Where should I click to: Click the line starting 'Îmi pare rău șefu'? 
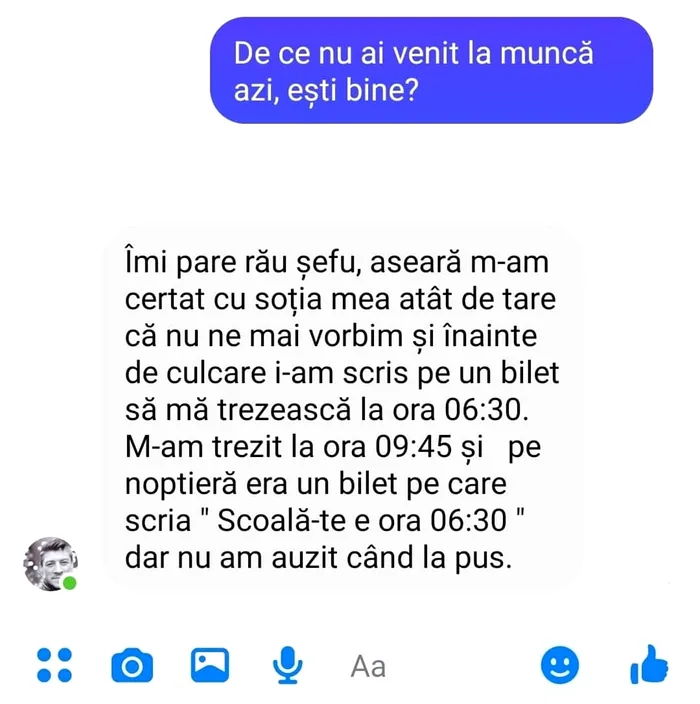click(x=337, y=262)
